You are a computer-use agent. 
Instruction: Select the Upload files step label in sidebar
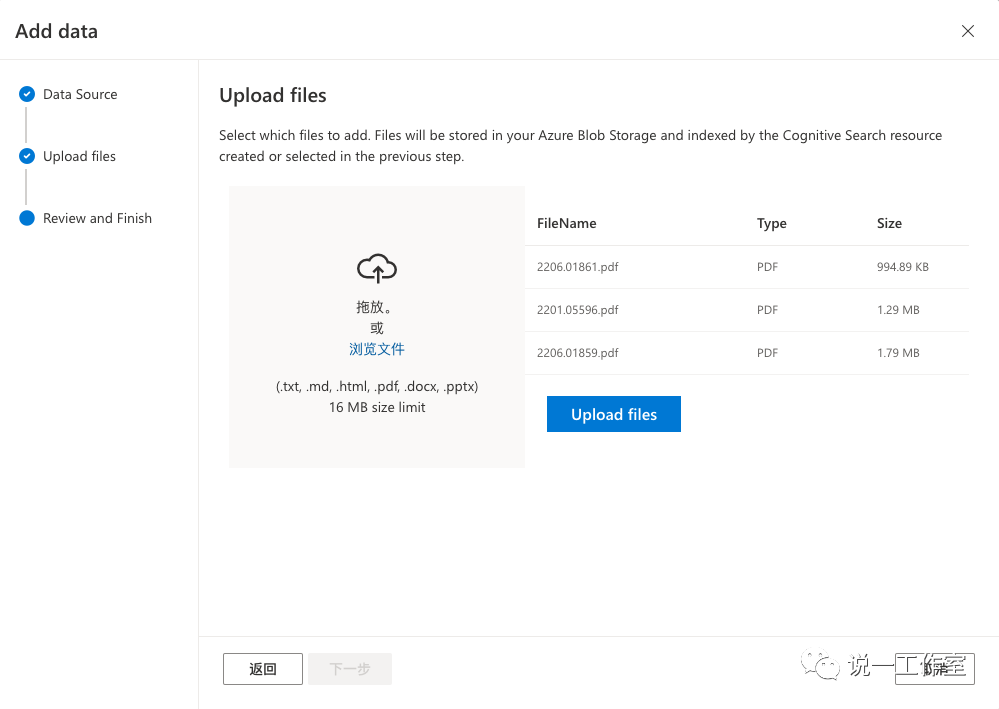coord(79,156)
